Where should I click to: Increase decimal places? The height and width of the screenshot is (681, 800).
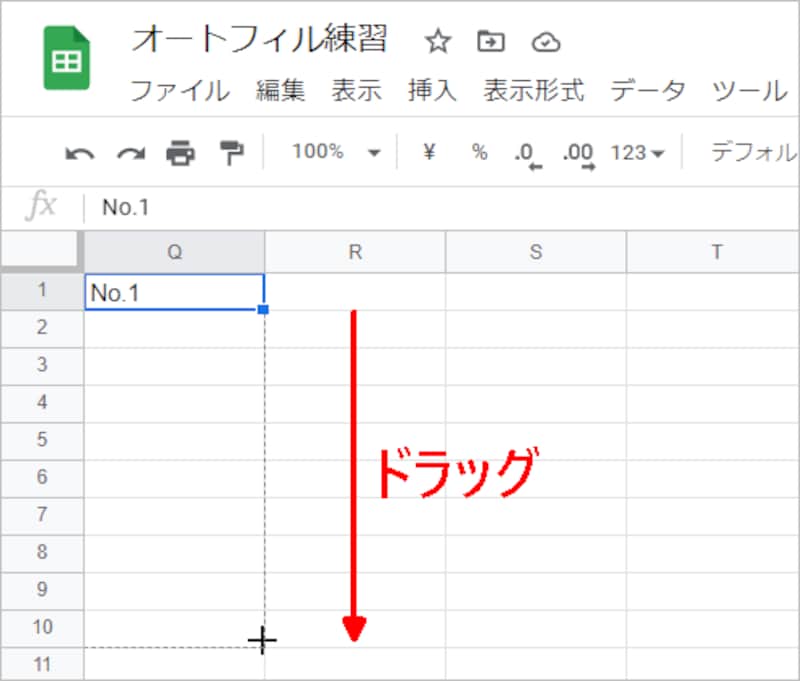tap(577, 152)
